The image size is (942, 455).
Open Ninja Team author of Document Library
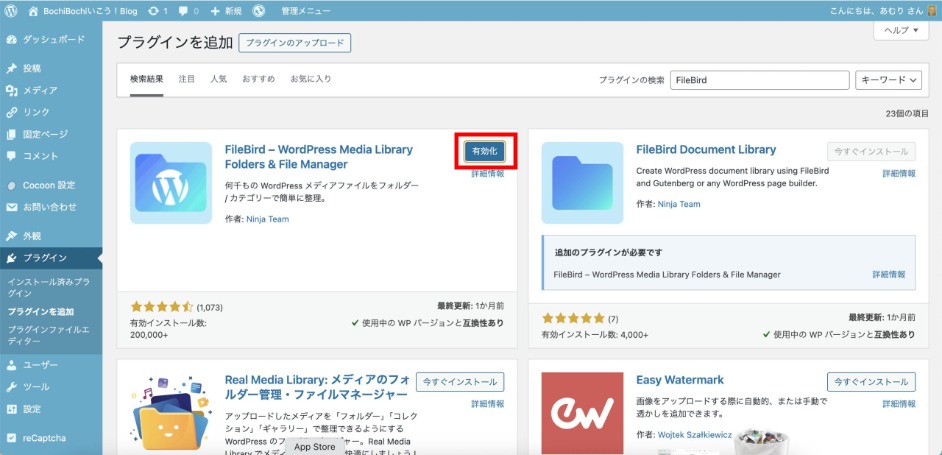(679, 204)
